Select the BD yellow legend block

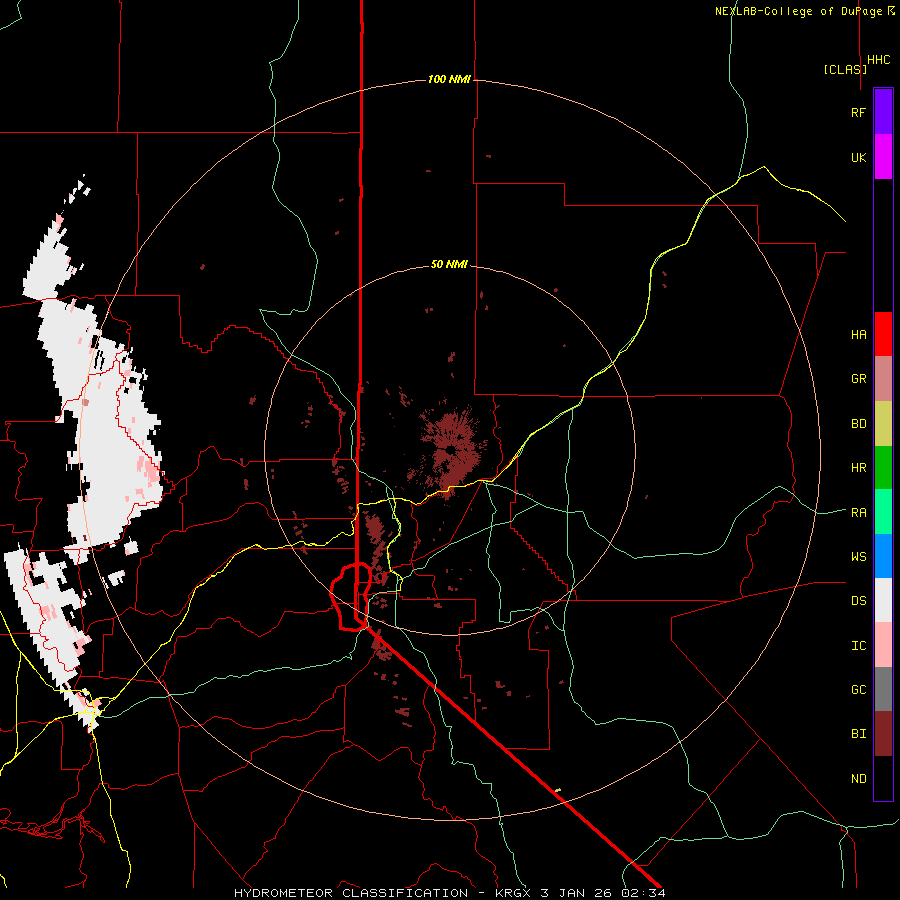click(883, 424)
